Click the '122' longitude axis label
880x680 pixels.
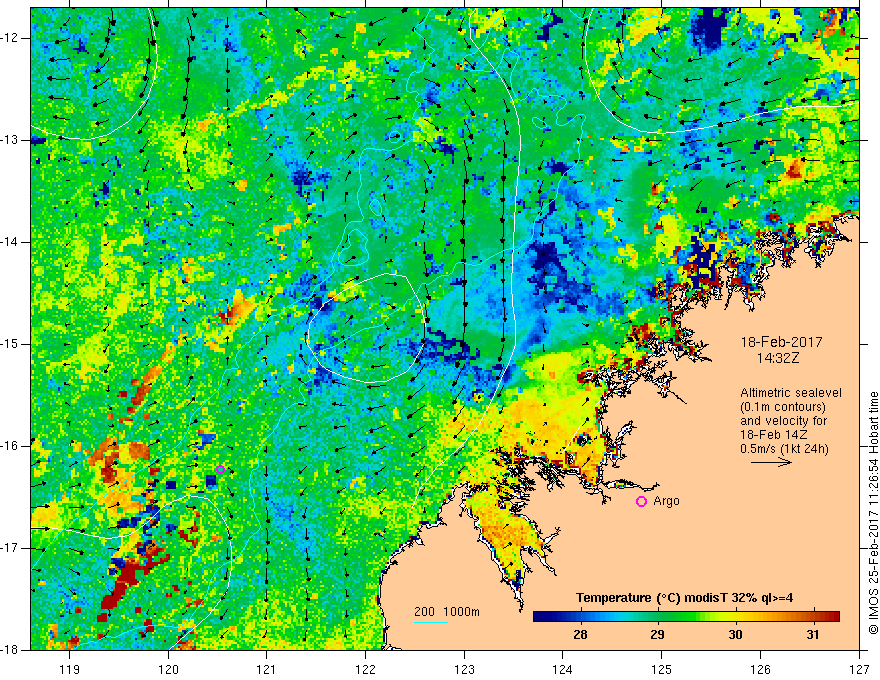point(365,669)
